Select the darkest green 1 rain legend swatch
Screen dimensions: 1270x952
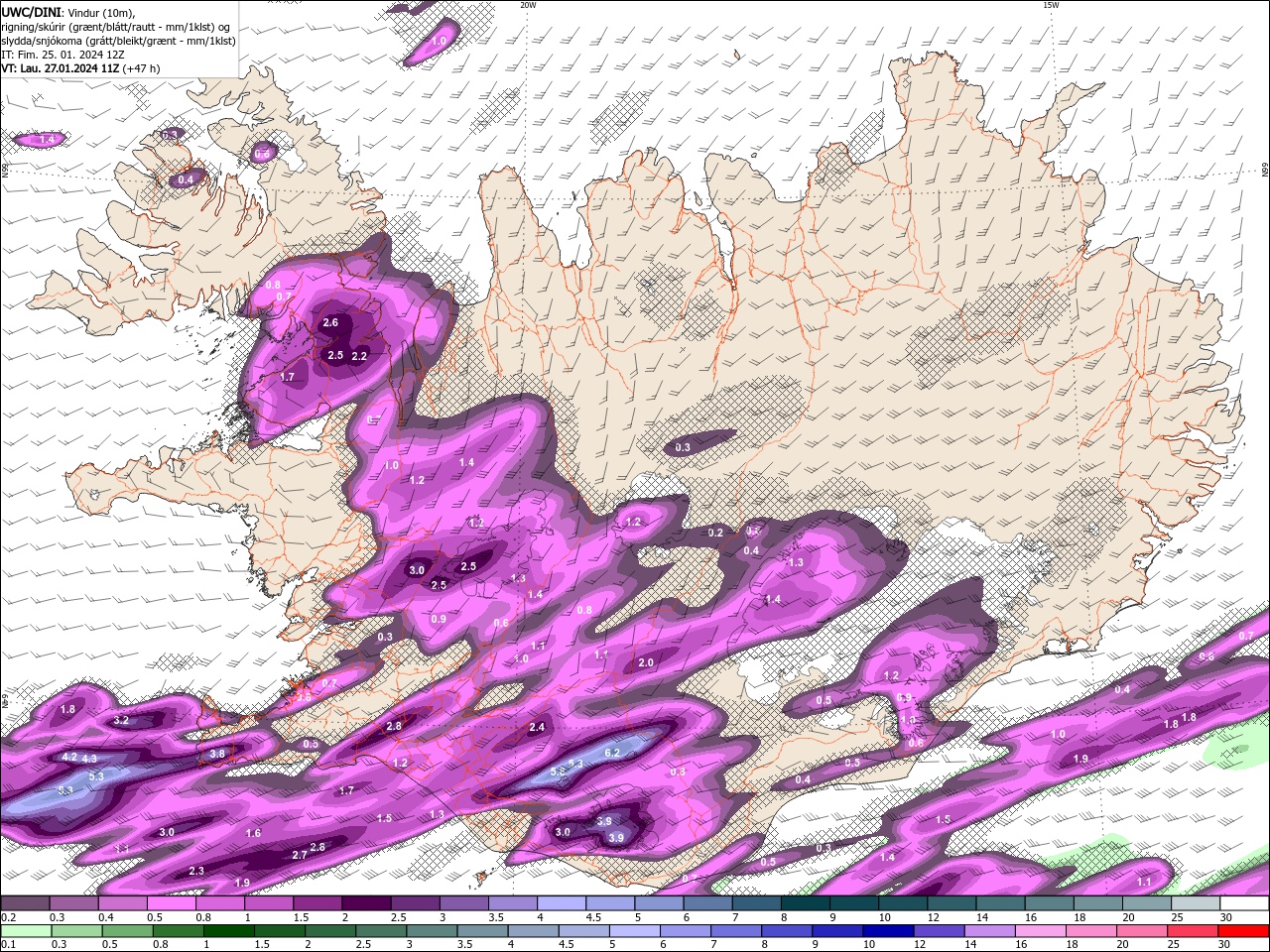(x=228, y=931)
